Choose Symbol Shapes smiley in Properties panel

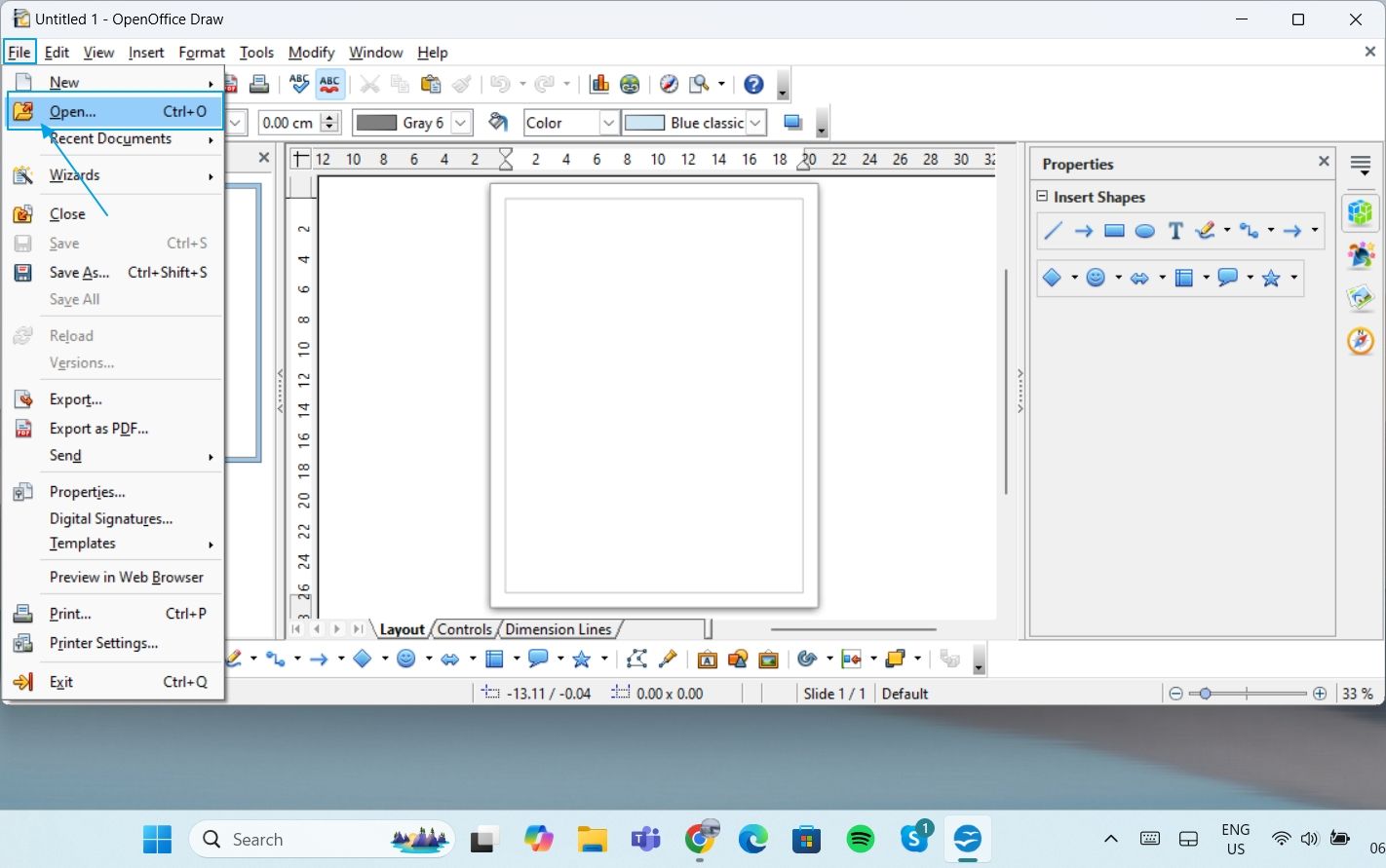pos(1096,279)
